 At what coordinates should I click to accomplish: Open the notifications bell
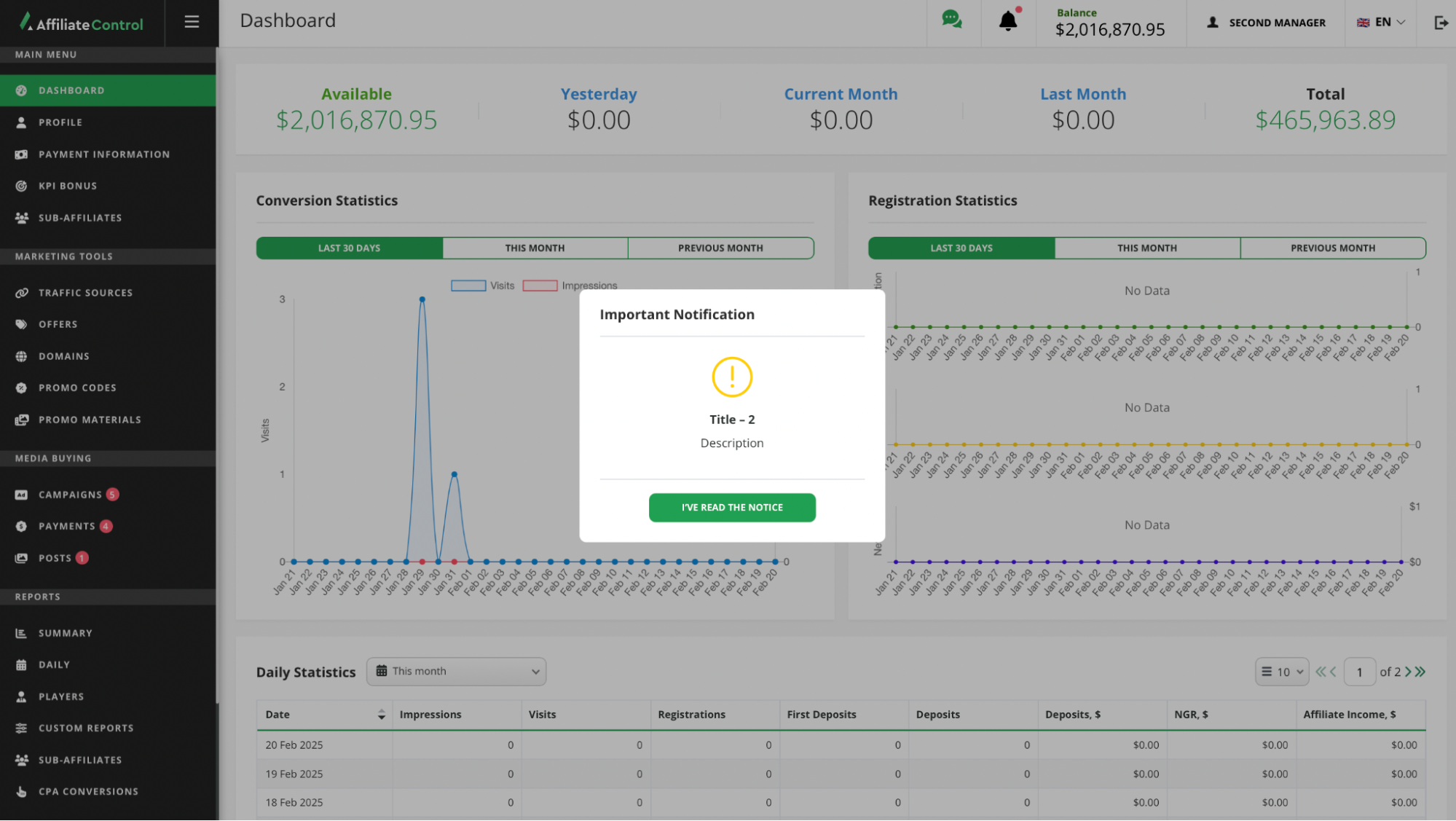(1008, 21)
